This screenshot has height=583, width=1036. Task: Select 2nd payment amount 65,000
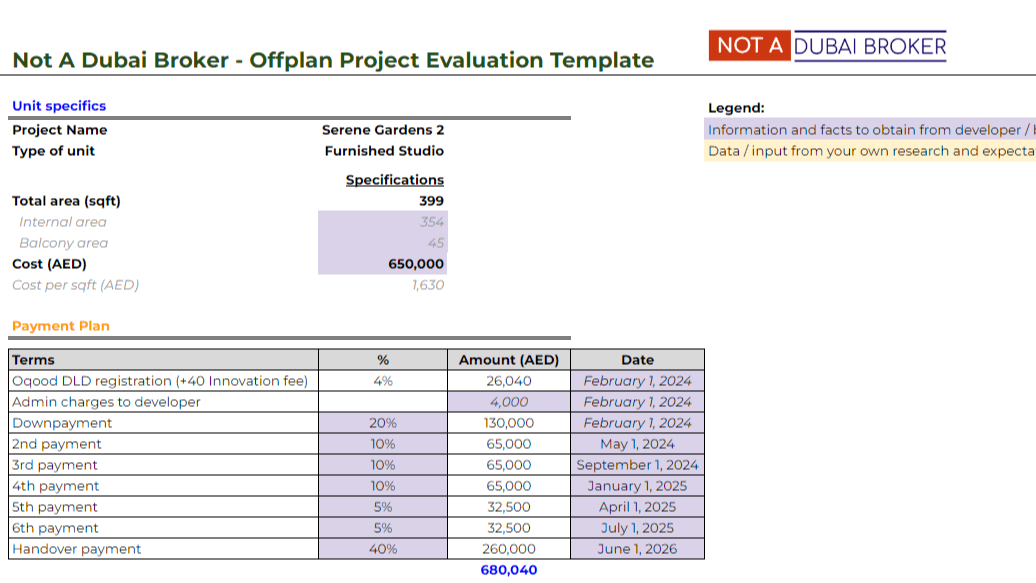point(509,444)
